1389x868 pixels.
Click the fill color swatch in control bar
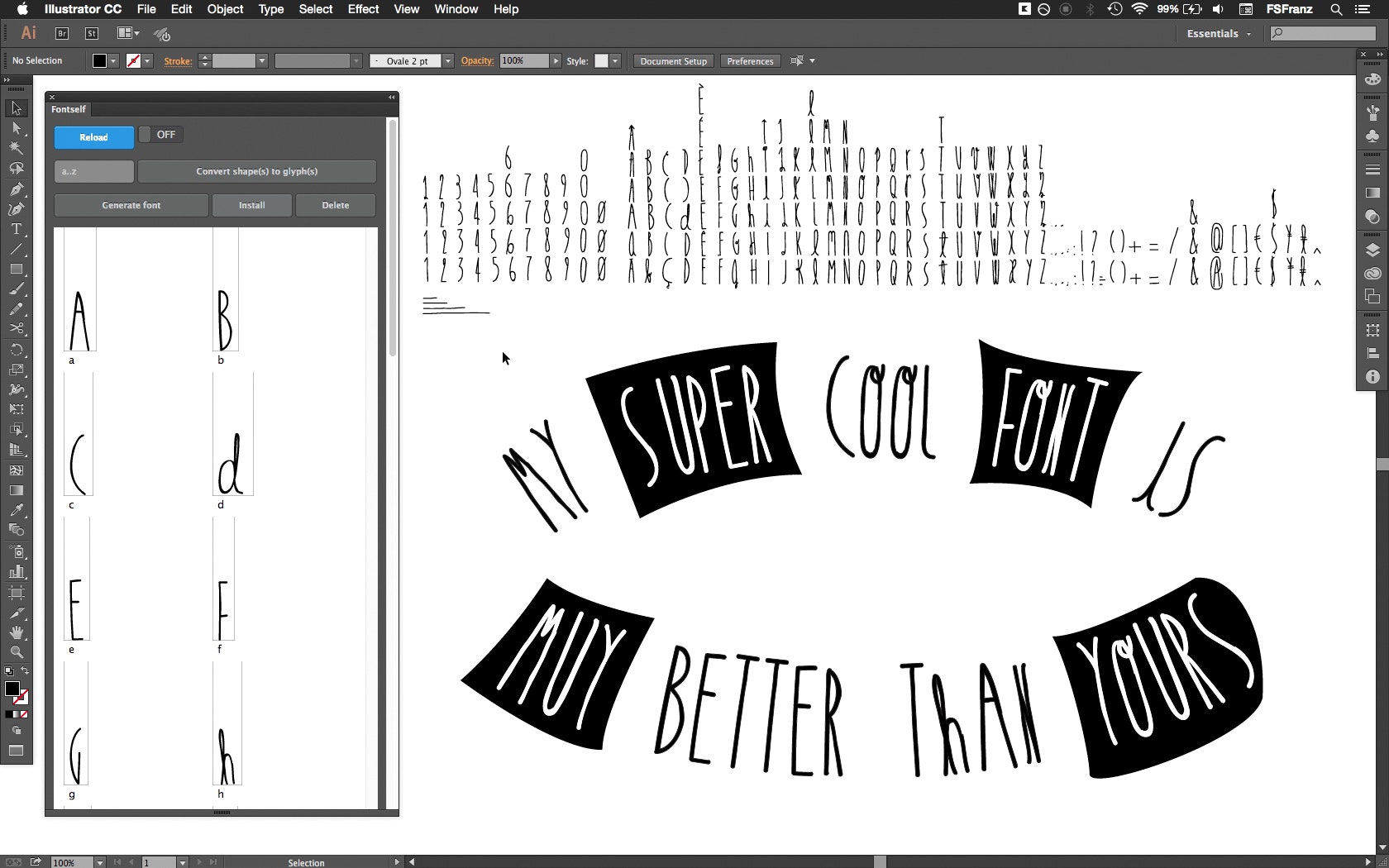coord(99,61)
